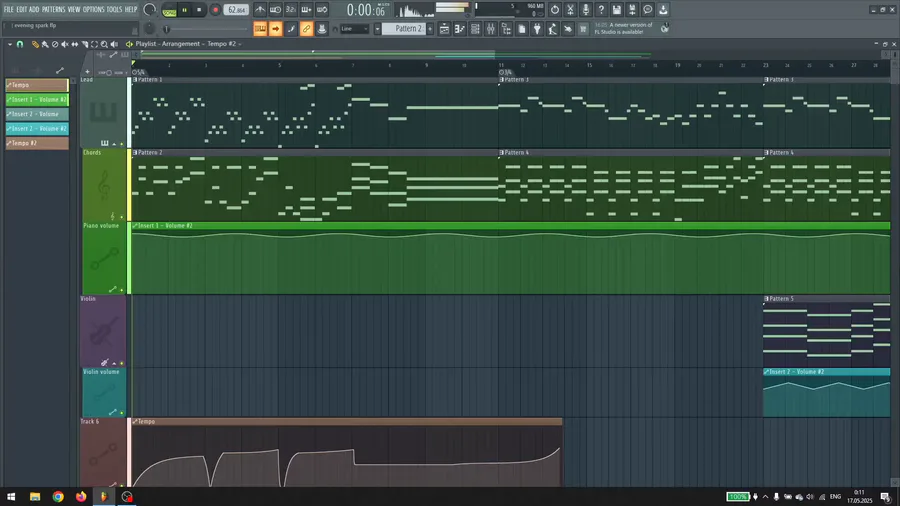The height and width of the screenshot is (506, 900).
Task: Select the playlist zoom magnifier tool
Action: point(104,44)
